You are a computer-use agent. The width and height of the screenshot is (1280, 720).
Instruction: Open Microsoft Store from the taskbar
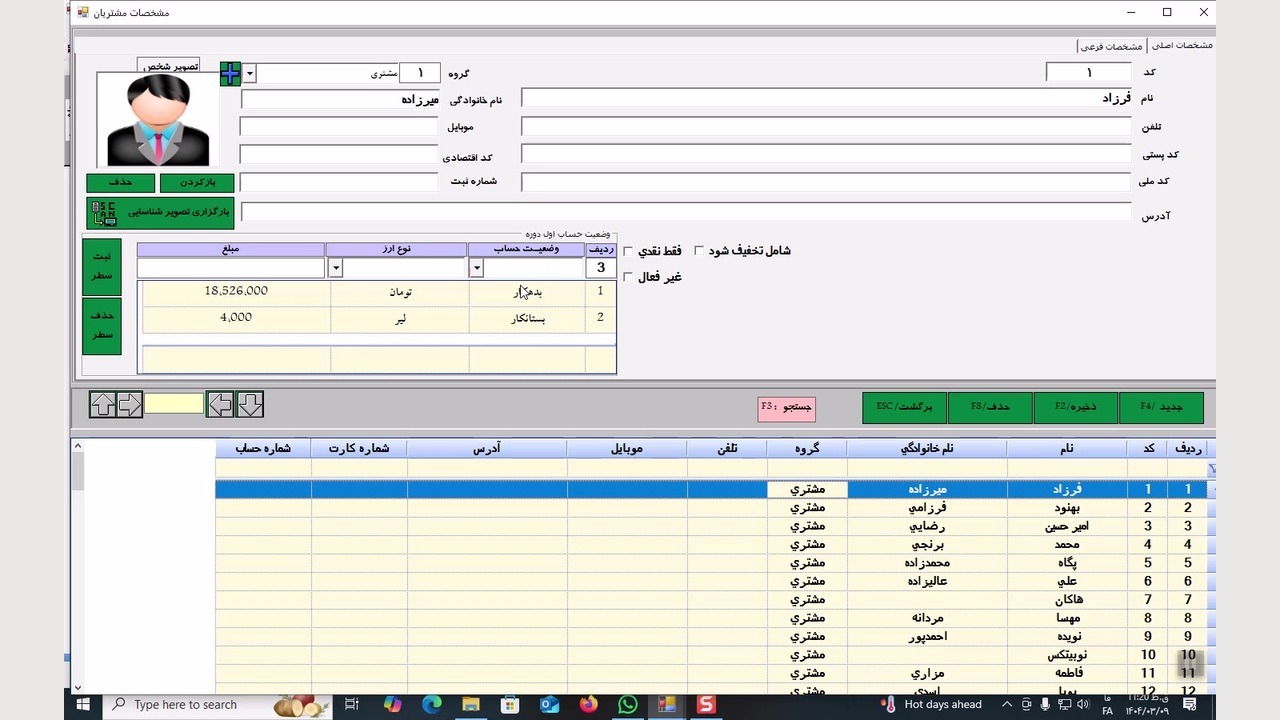point(510,705)
